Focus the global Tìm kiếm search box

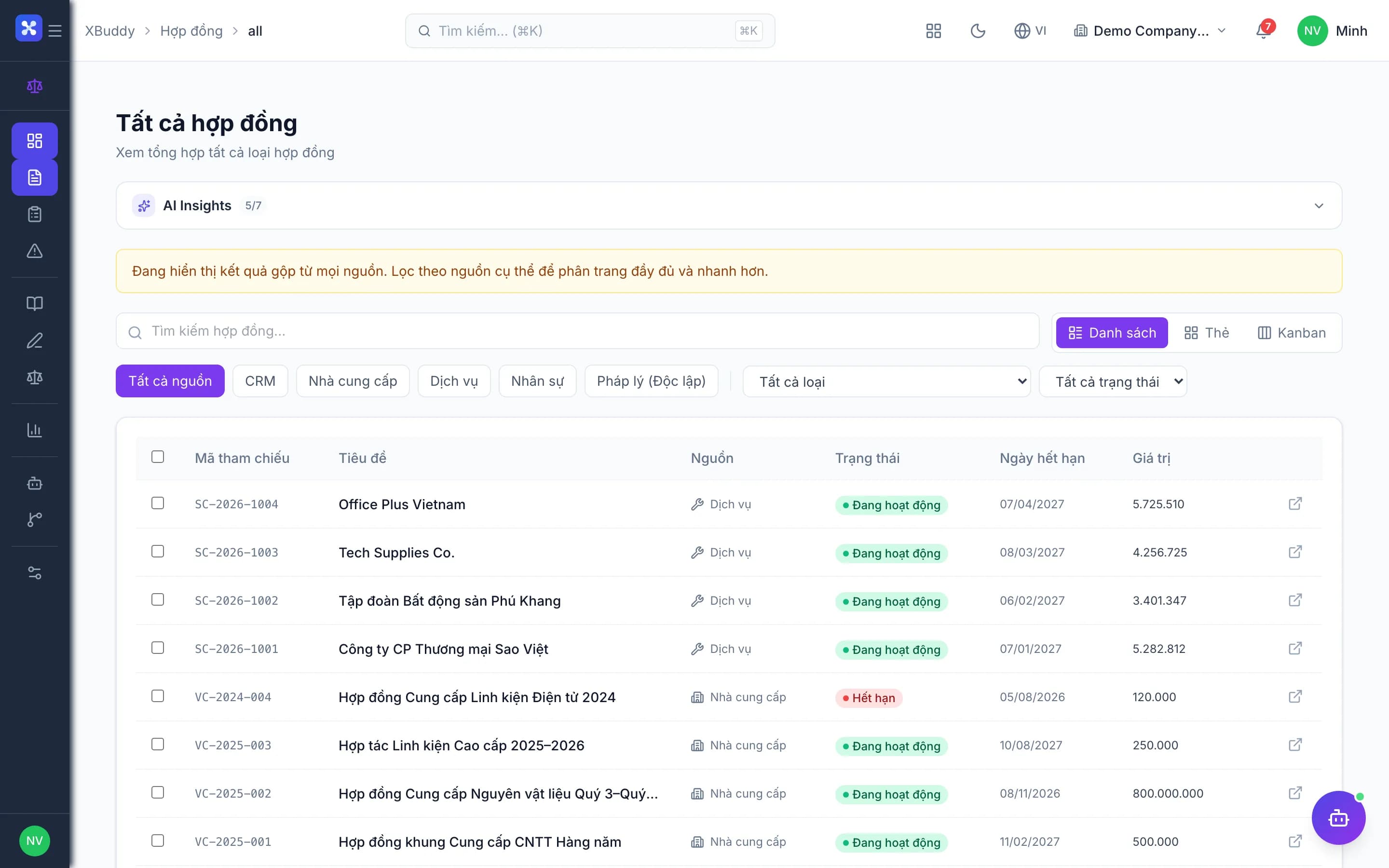point(589,31)
